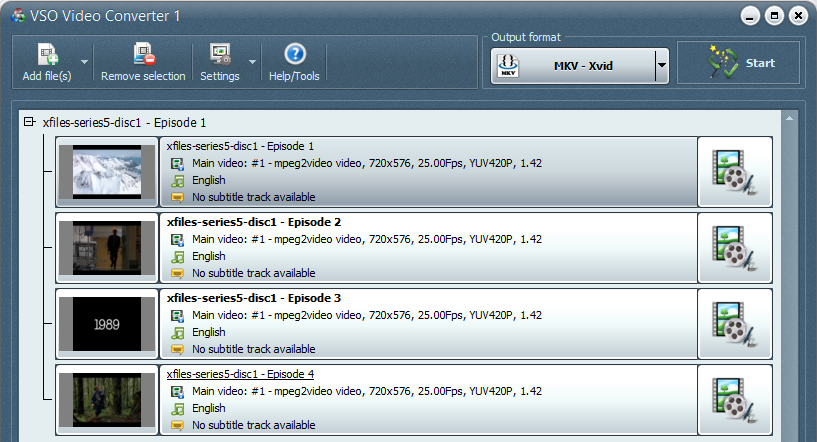
Task: Click the main video stream icon of Episode 1
Action: pos(178,164)
